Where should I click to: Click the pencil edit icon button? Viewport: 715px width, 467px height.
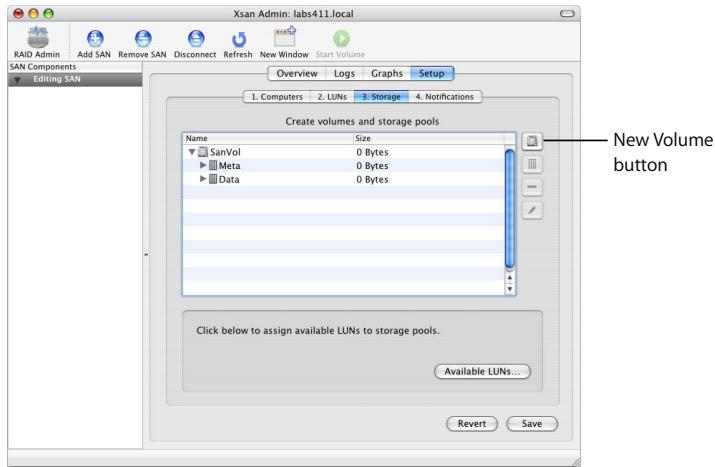[532, 210]
